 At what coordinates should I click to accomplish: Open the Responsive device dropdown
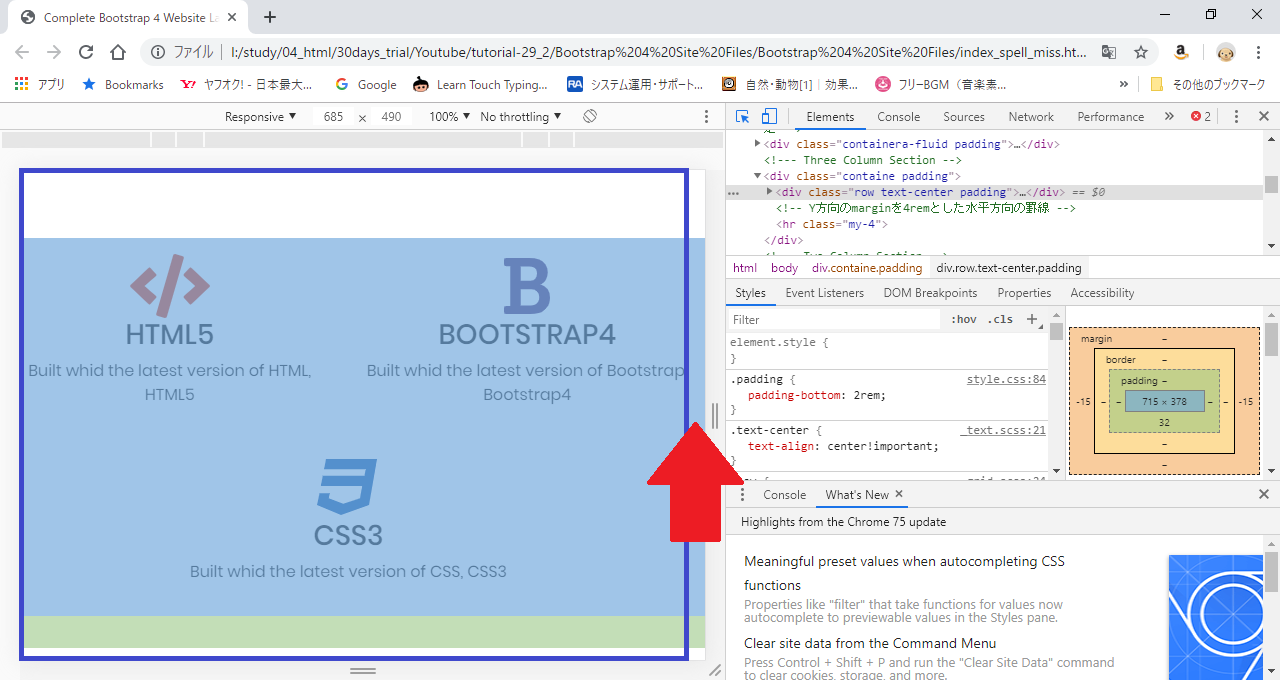tap(260, 117)
